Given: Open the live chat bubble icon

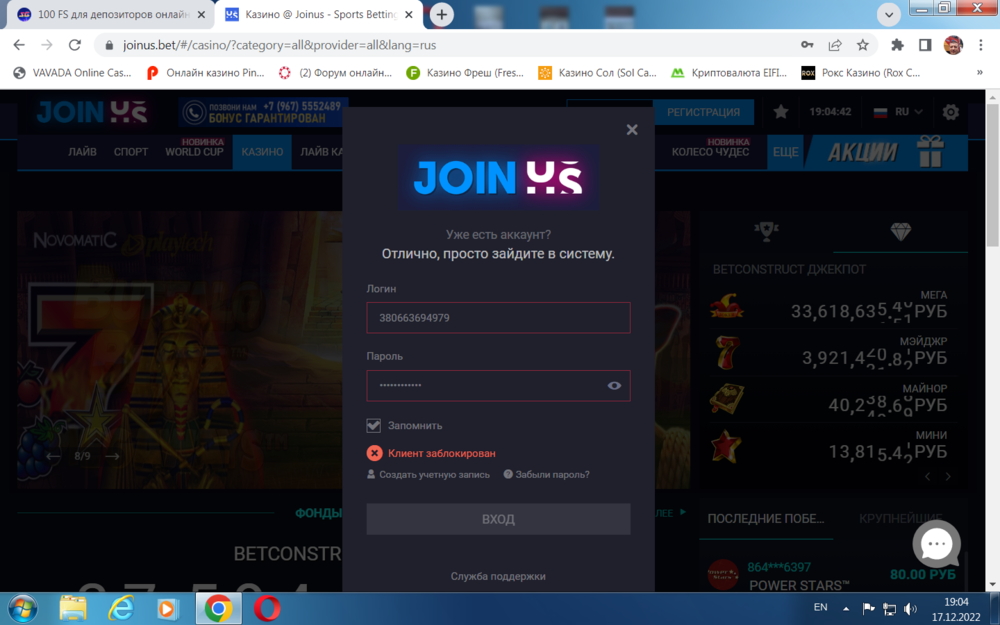Looking at the screenshot, I should (x=936, y=544).
